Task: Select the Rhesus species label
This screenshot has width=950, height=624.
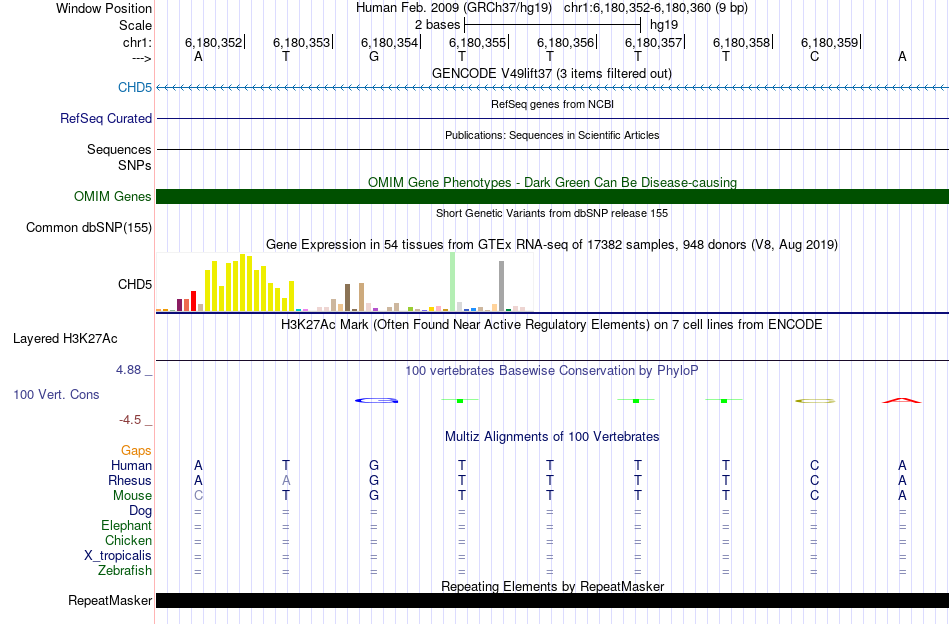Action: 130,480
